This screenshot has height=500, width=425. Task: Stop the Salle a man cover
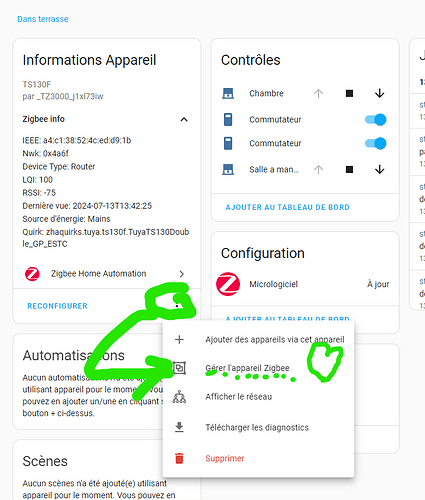click(x=349, y=170)
